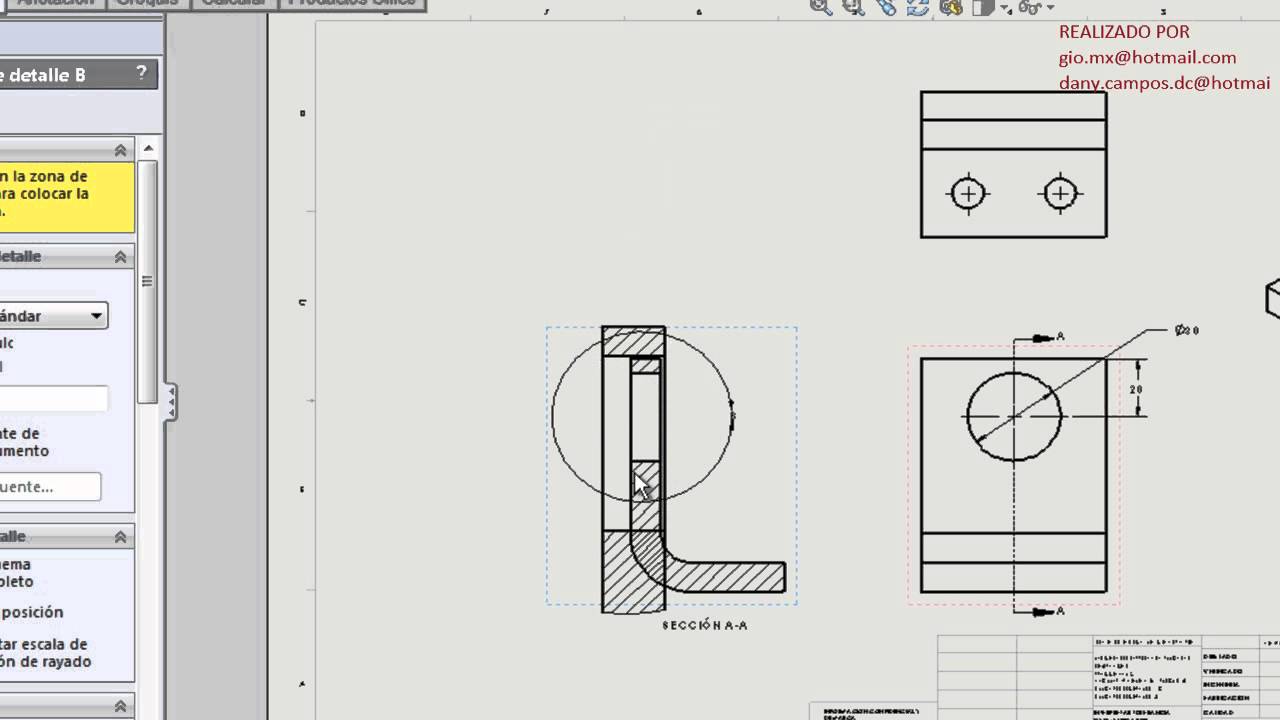Collapse the yellow message section
The height and width of the screenshot is (720, 1280).
[x=121, y=150]
